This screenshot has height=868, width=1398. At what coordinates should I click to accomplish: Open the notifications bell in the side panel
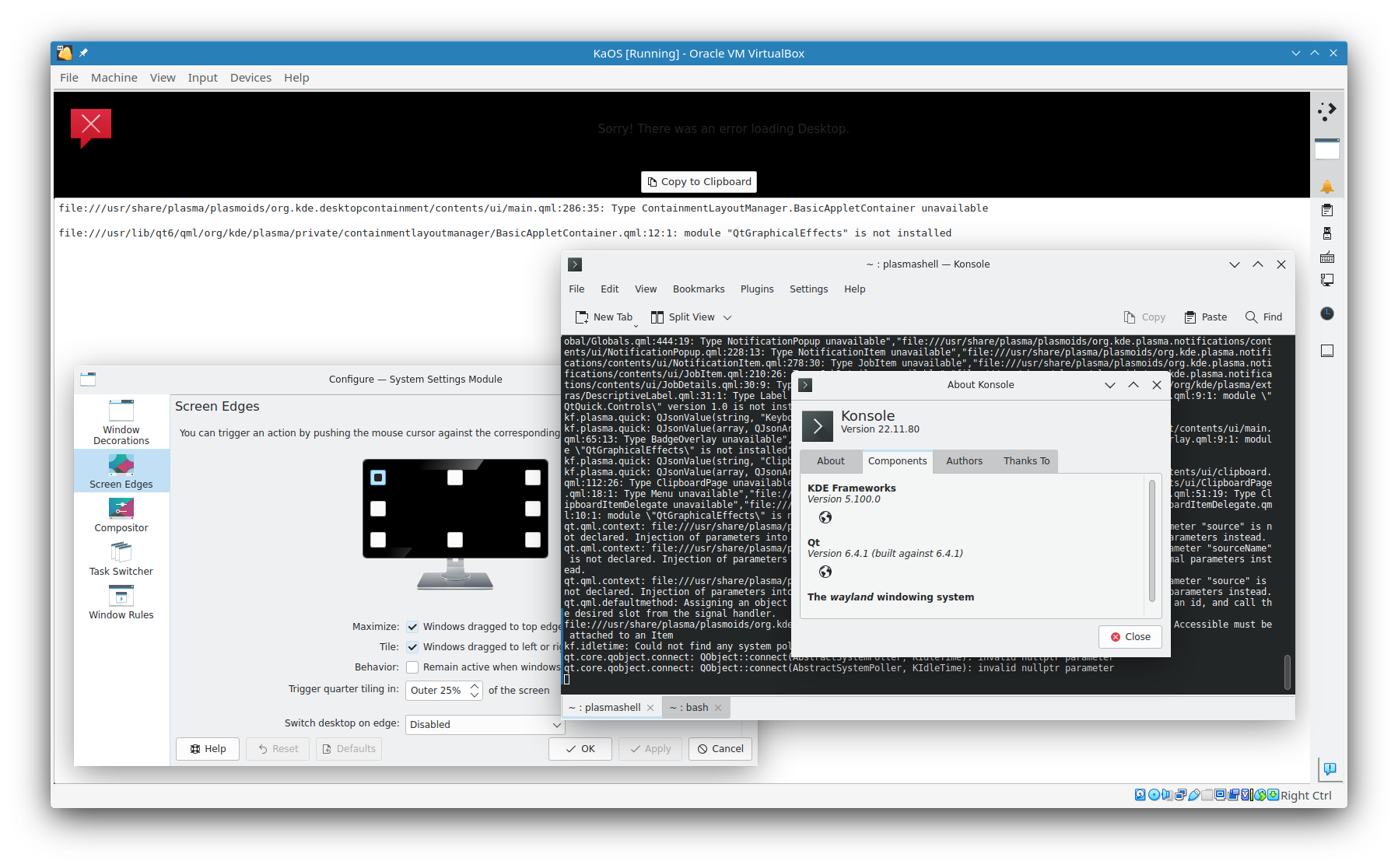point(1327,187)
